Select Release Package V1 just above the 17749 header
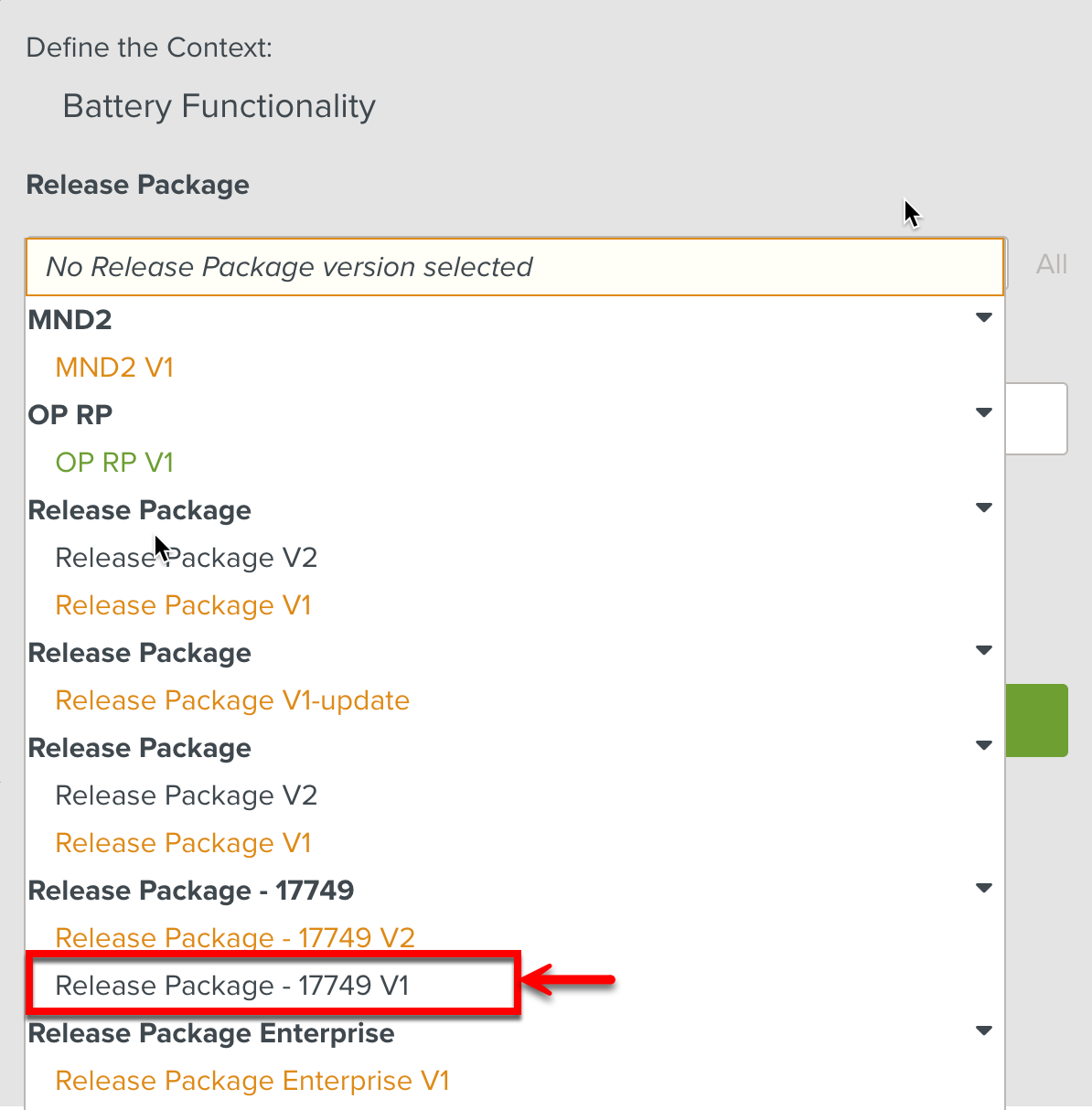This screenshot has width=1092, height=1110. coord(183,843)
